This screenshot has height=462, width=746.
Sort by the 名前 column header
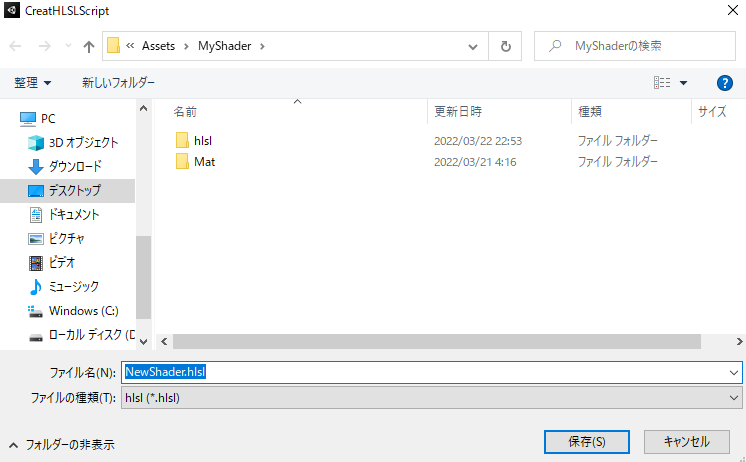[x=185, y=112]
